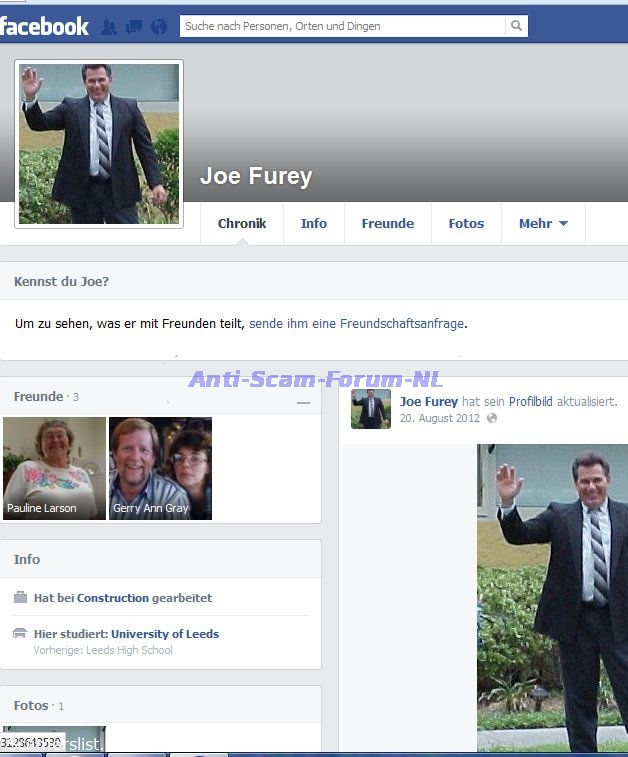Click the public globe icon beside post date

coord(491,418)
